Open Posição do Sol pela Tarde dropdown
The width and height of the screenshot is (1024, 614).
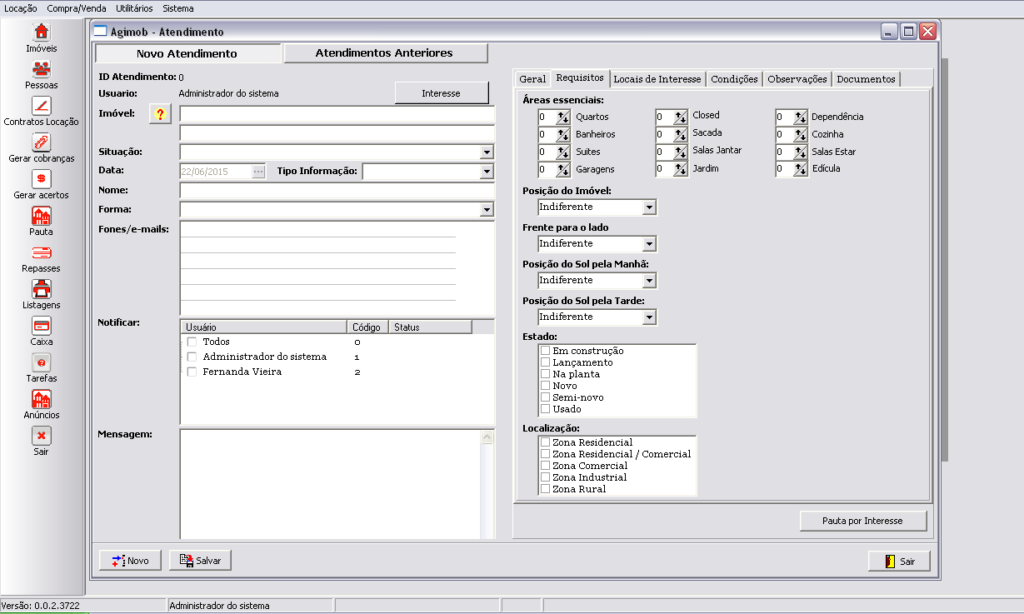pos(648,317)
